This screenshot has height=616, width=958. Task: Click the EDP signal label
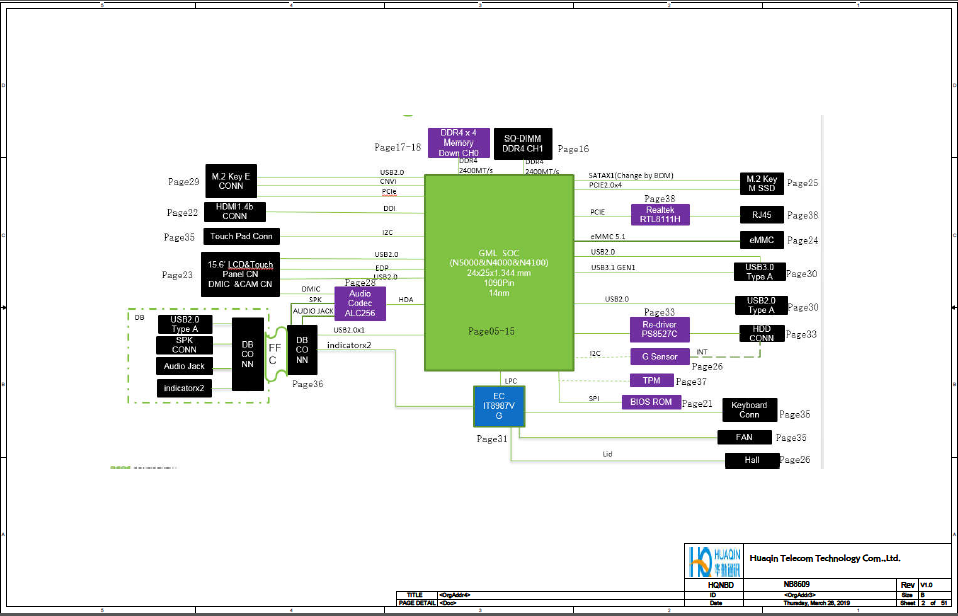[x=382, y=268]
